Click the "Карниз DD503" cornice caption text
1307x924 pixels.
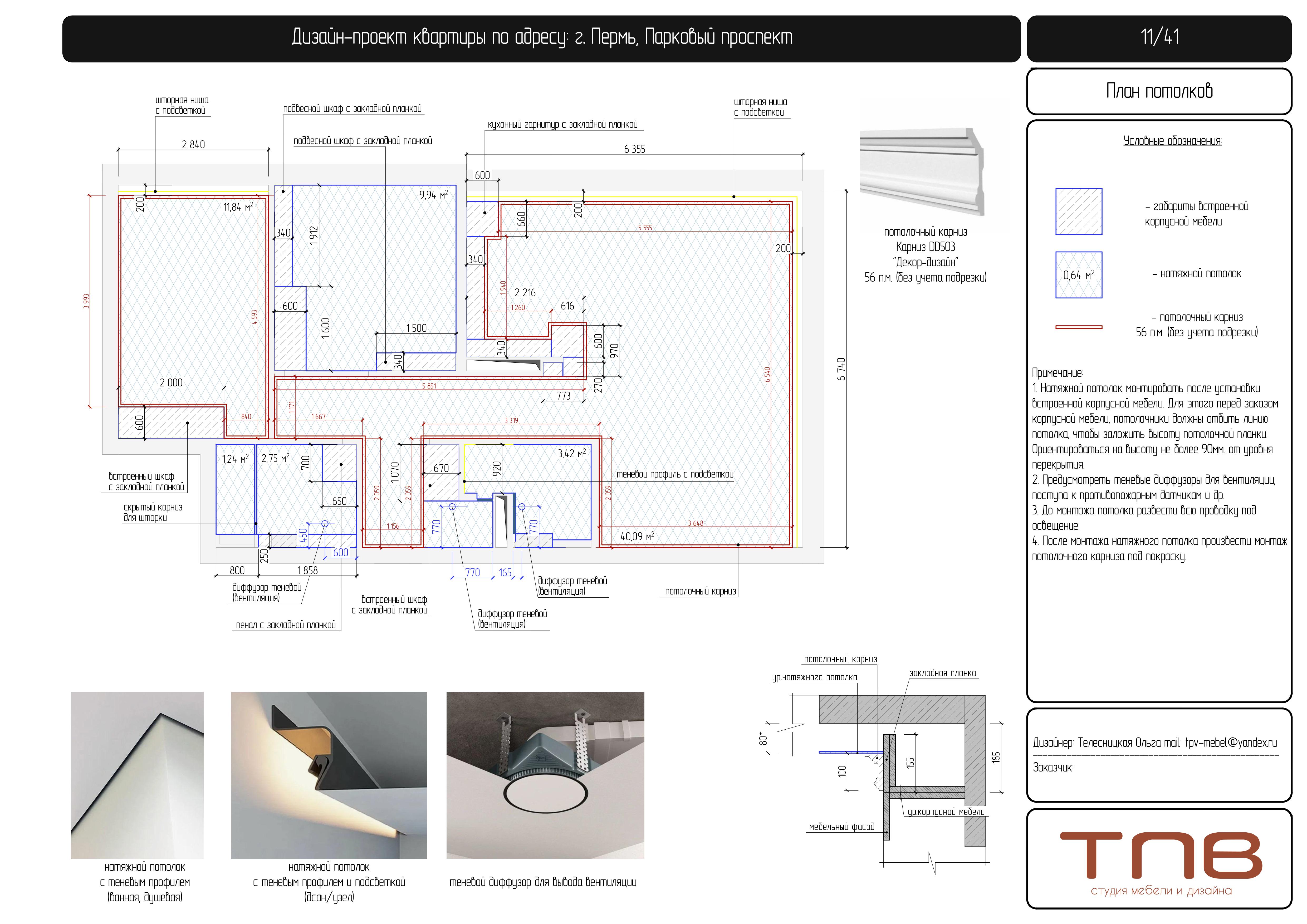click(925, 247)
